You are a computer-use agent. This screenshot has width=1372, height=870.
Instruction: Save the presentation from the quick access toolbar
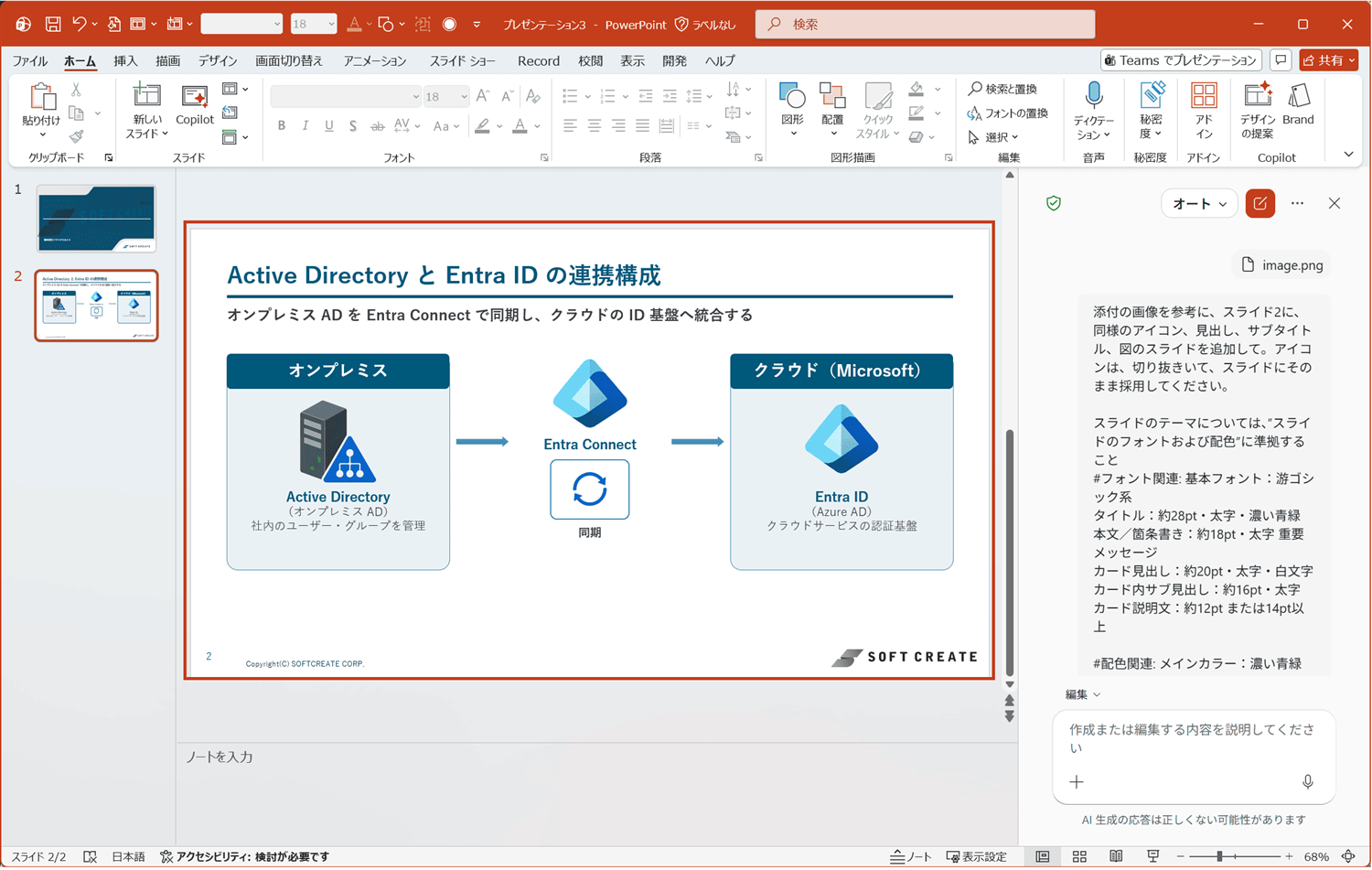tap(53, 24)
